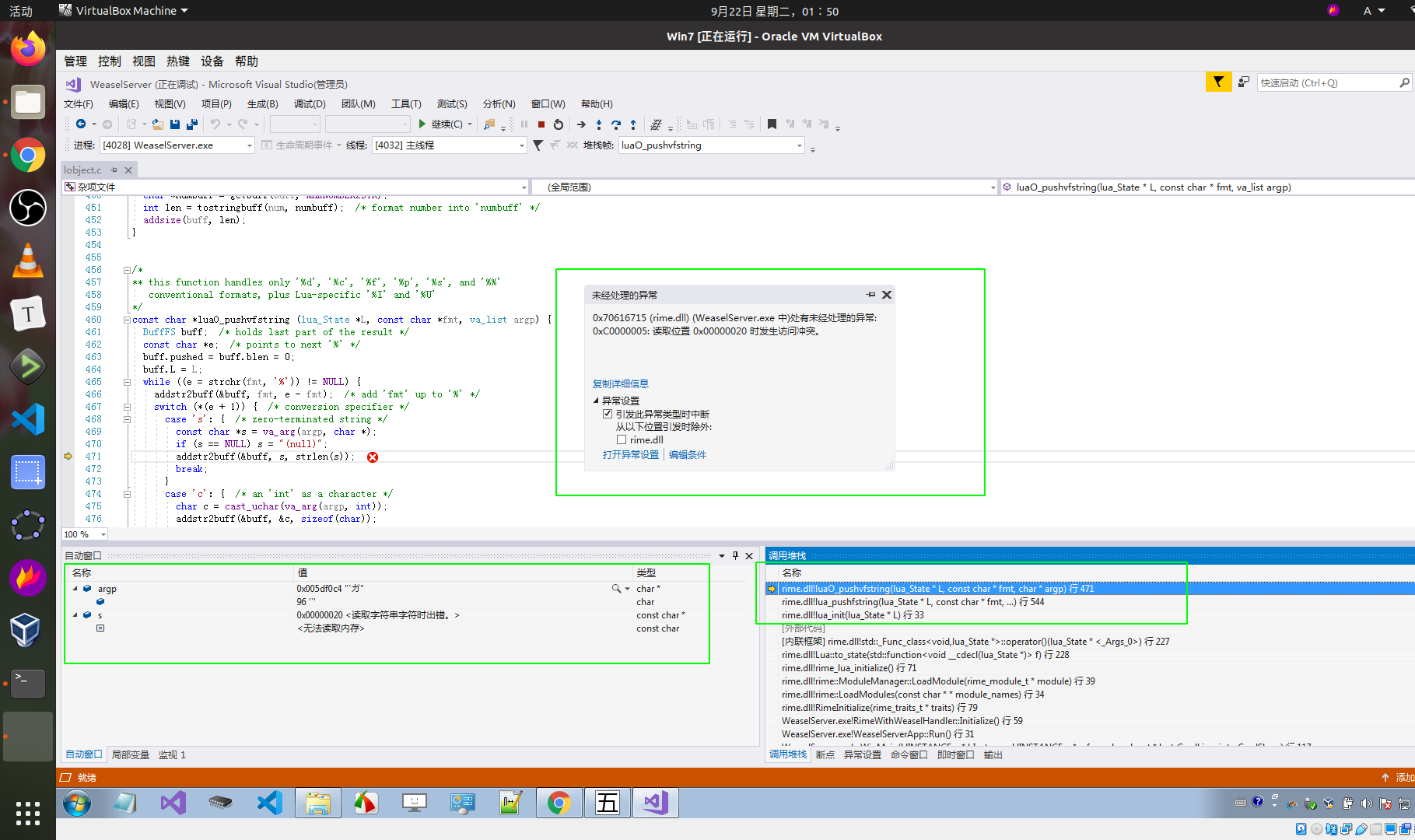
Task: Uncheck 引发此异常类型时中断 in the exception dialog
Action: (x=608, y=413)
